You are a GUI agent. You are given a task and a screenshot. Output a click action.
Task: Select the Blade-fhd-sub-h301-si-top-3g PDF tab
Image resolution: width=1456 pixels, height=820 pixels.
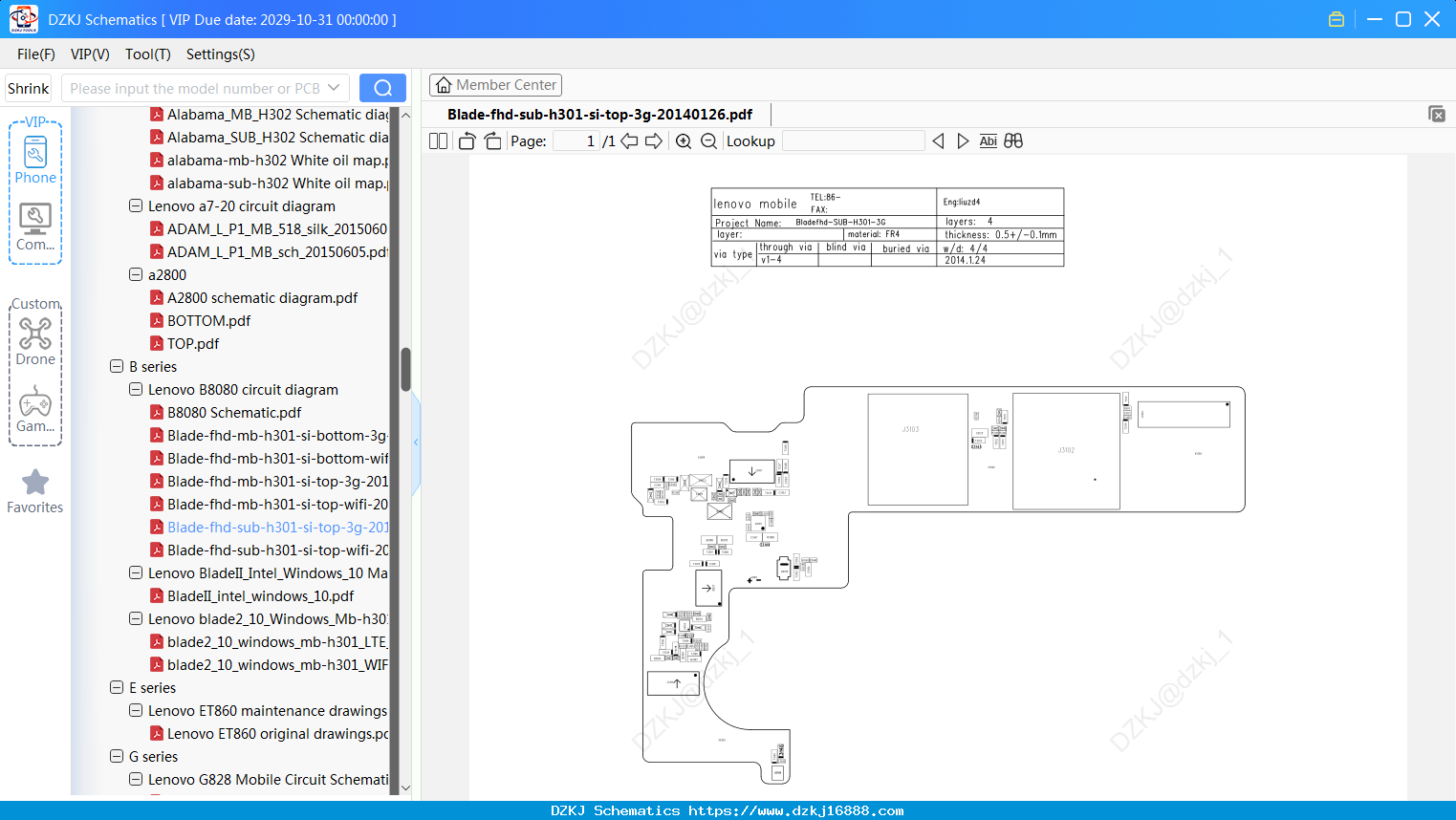pos(599,115)
